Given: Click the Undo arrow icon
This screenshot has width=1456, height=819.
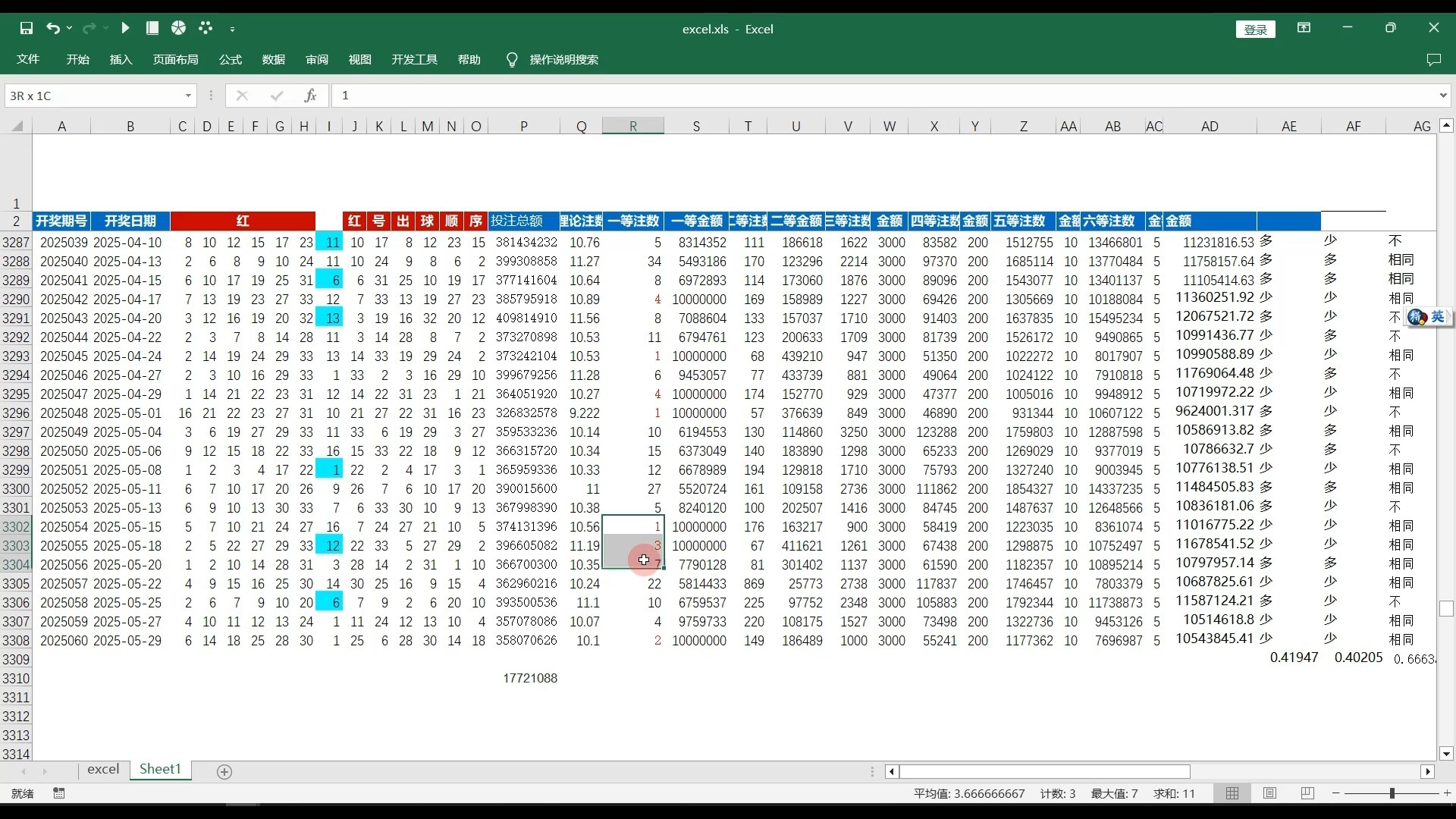Looking at the screenshot, I should tap(52, 28).
